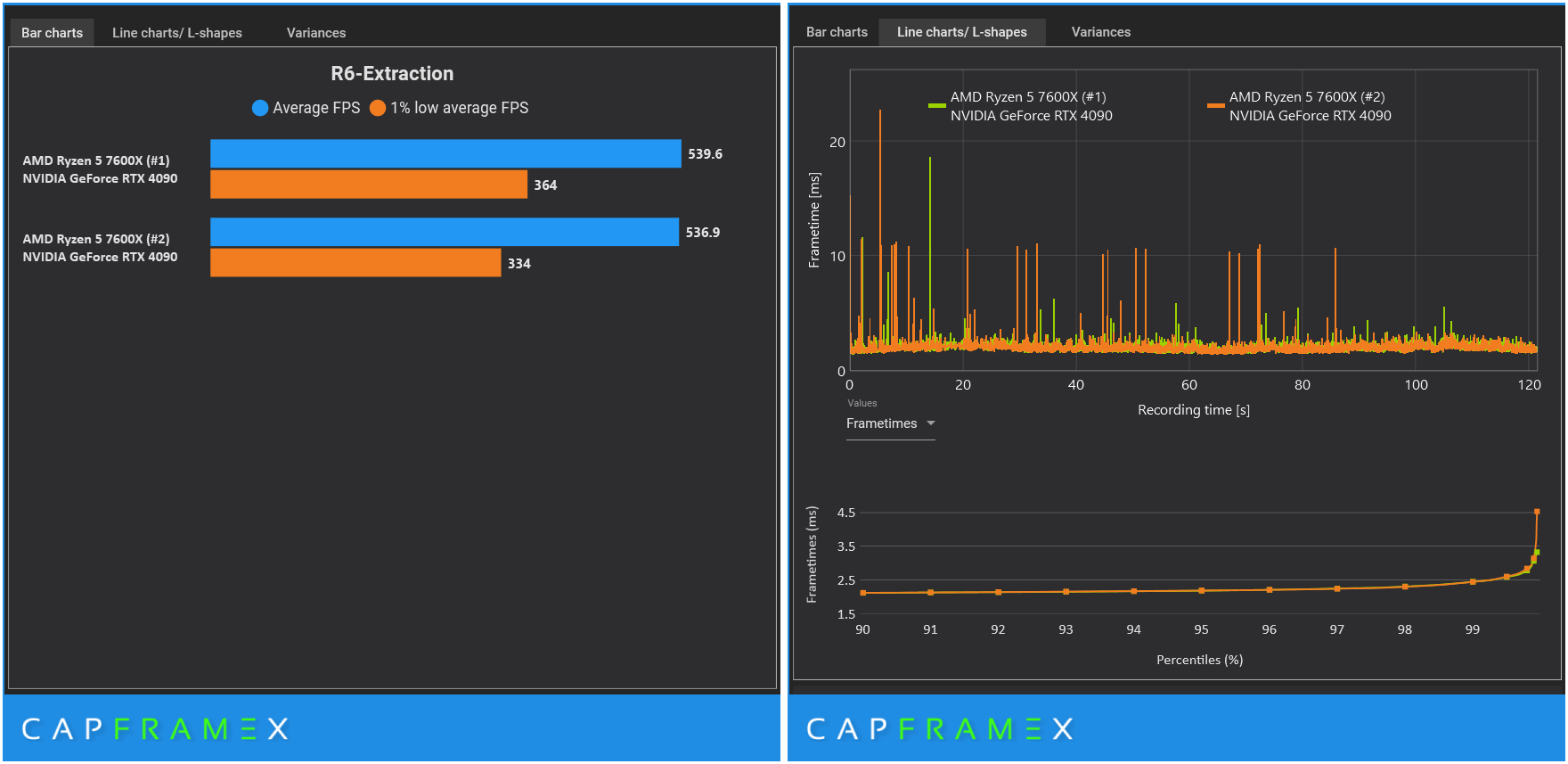Click the 364 value label
This screenshot has height=764, width=1568.
pyautogui.click(x=545, y=185)
